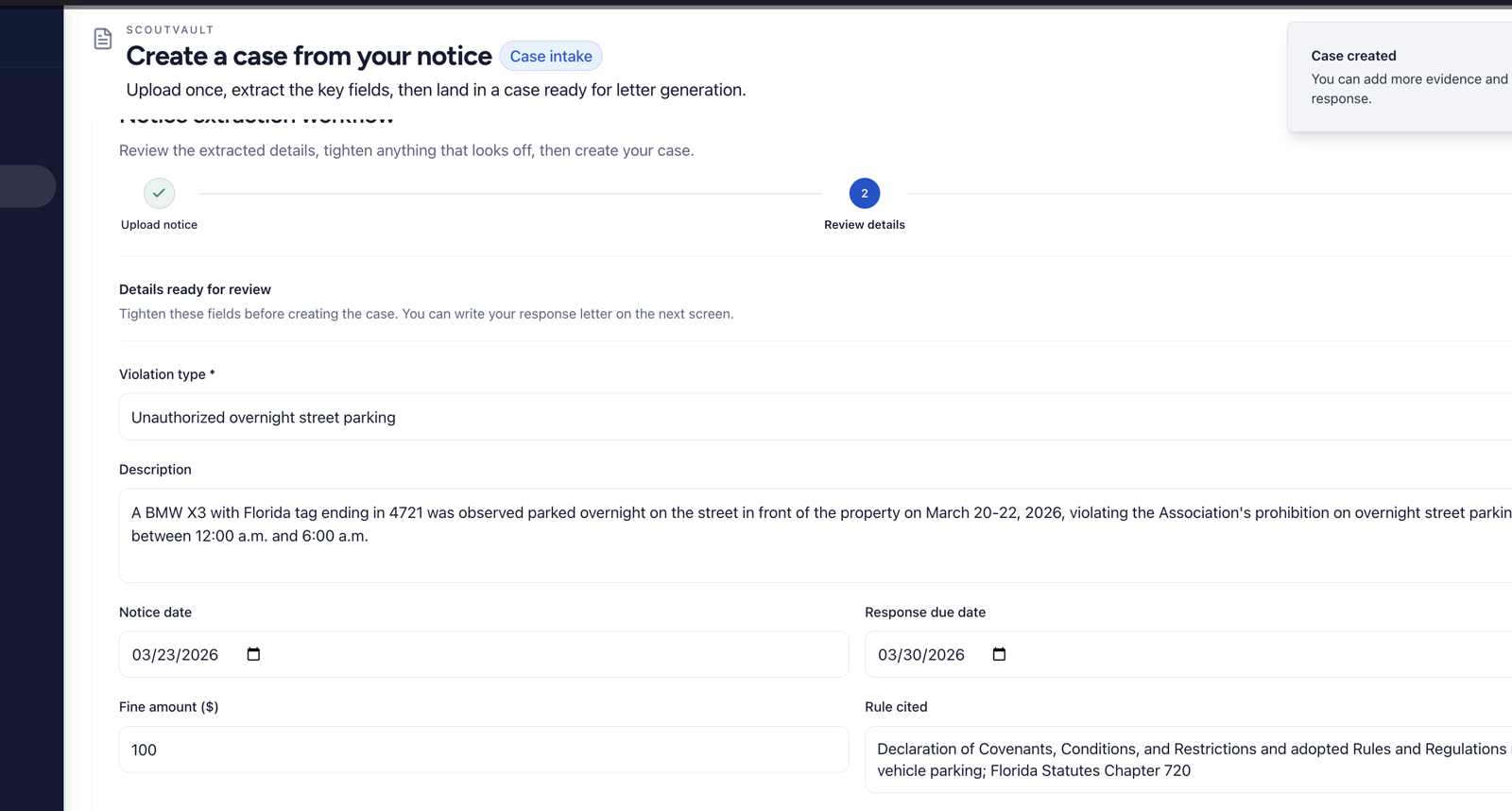Select the Review details step 2 circle
This screenshot has height=811, width=1512.
[x=865, y=193]
